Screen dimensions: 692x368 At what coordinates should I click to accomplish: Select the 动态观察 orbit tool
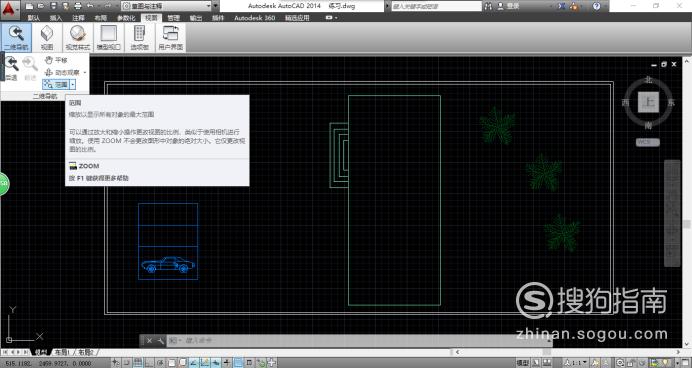point(62,72)
